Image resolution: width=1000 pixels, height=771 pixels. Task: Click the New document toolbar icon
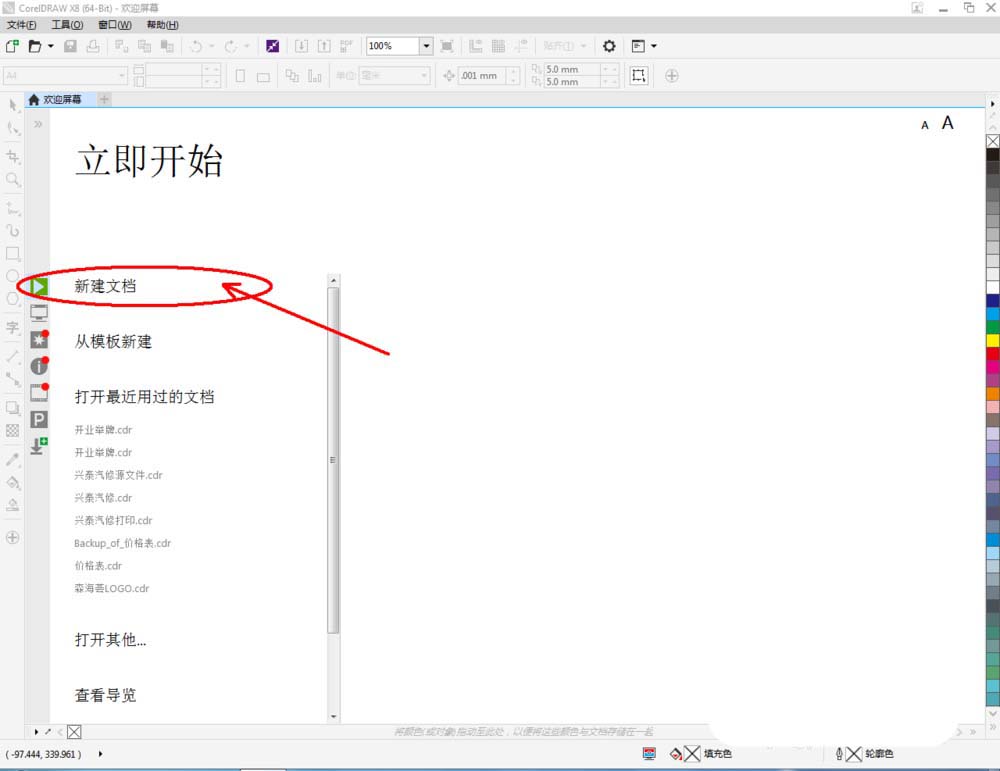(12, 46)
